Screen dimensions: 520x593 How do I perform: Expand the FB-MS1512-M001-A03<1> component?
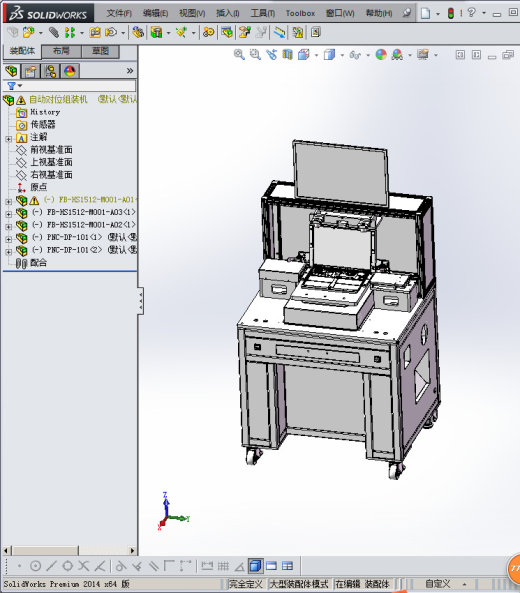(8, 214)
